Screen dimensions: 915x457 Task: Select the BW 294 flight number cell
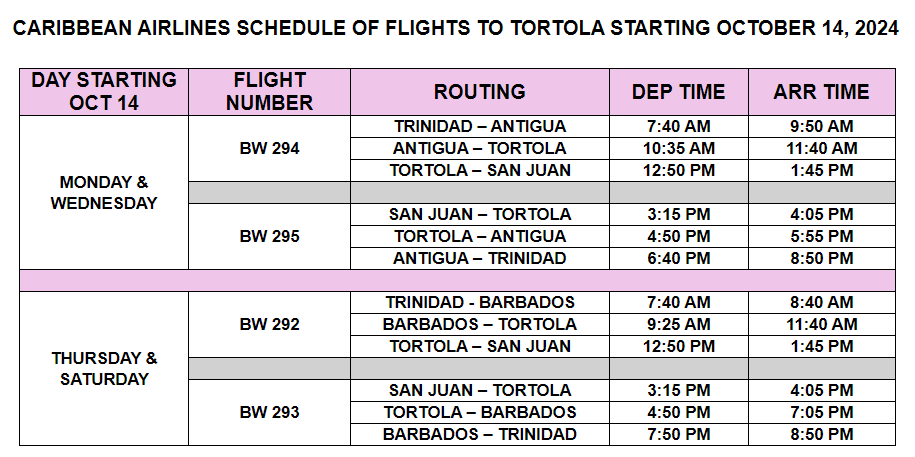(270, 148)
